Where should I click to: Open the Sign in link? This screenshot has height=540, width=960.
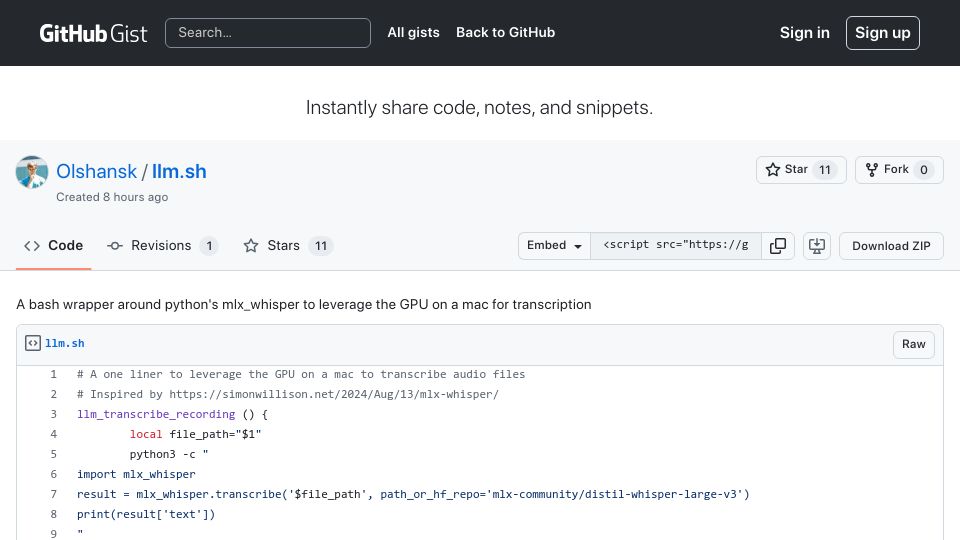(x=804, y=33)
